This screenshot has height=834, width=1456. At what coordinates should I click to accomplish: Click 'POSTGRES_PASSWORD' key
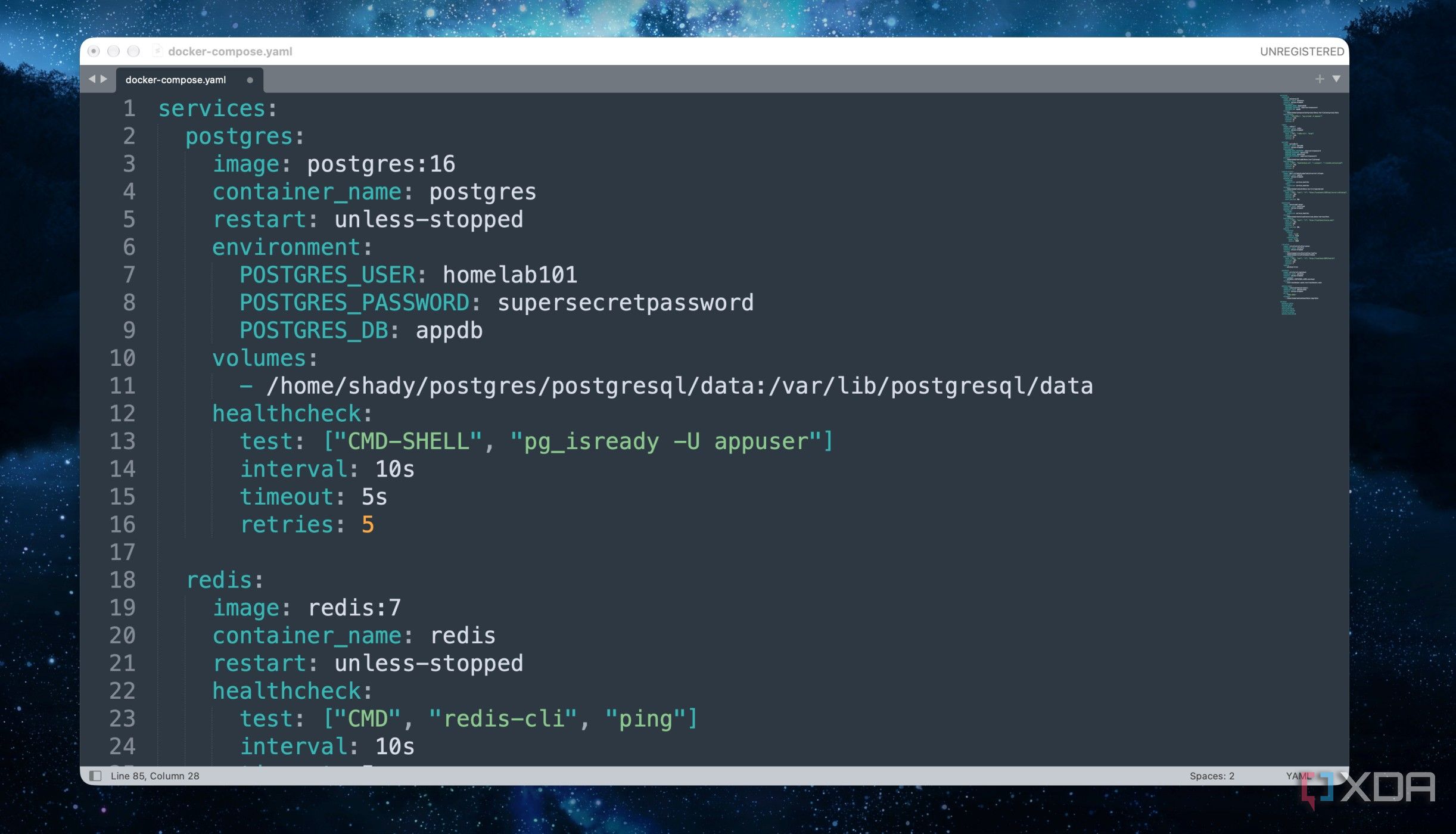click(354, 303)
